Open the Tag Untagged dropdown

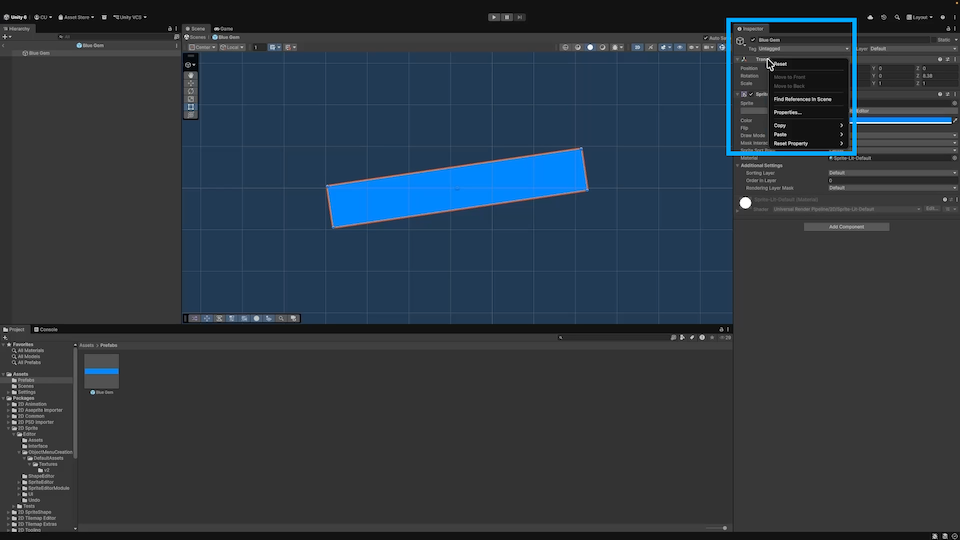[x=804, y=49]
